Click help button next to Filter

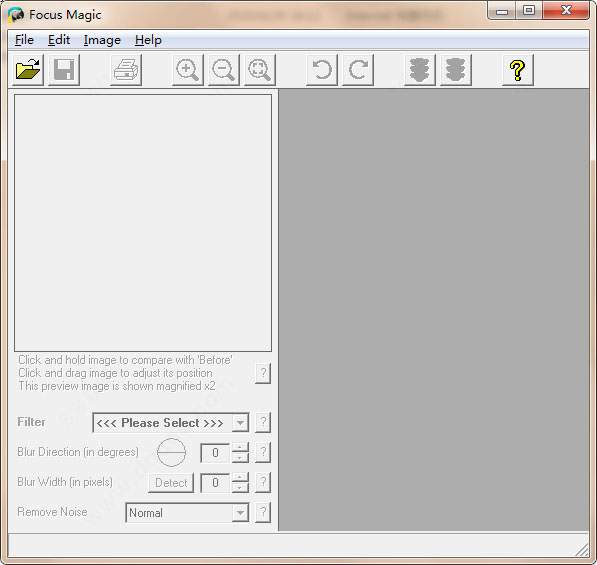pos(263,422)
